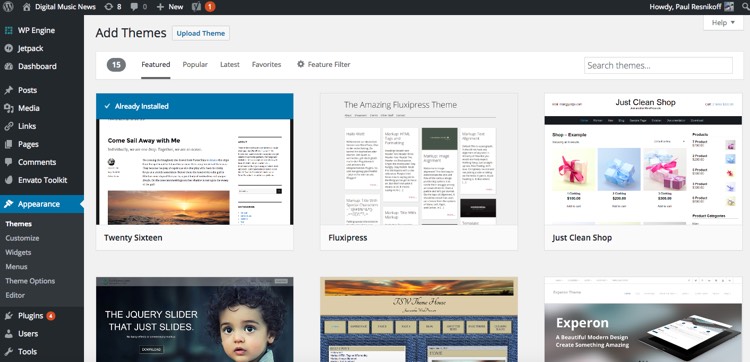
Task: Click the Pages icon in sidebar
Action: [x=8, y=144]
